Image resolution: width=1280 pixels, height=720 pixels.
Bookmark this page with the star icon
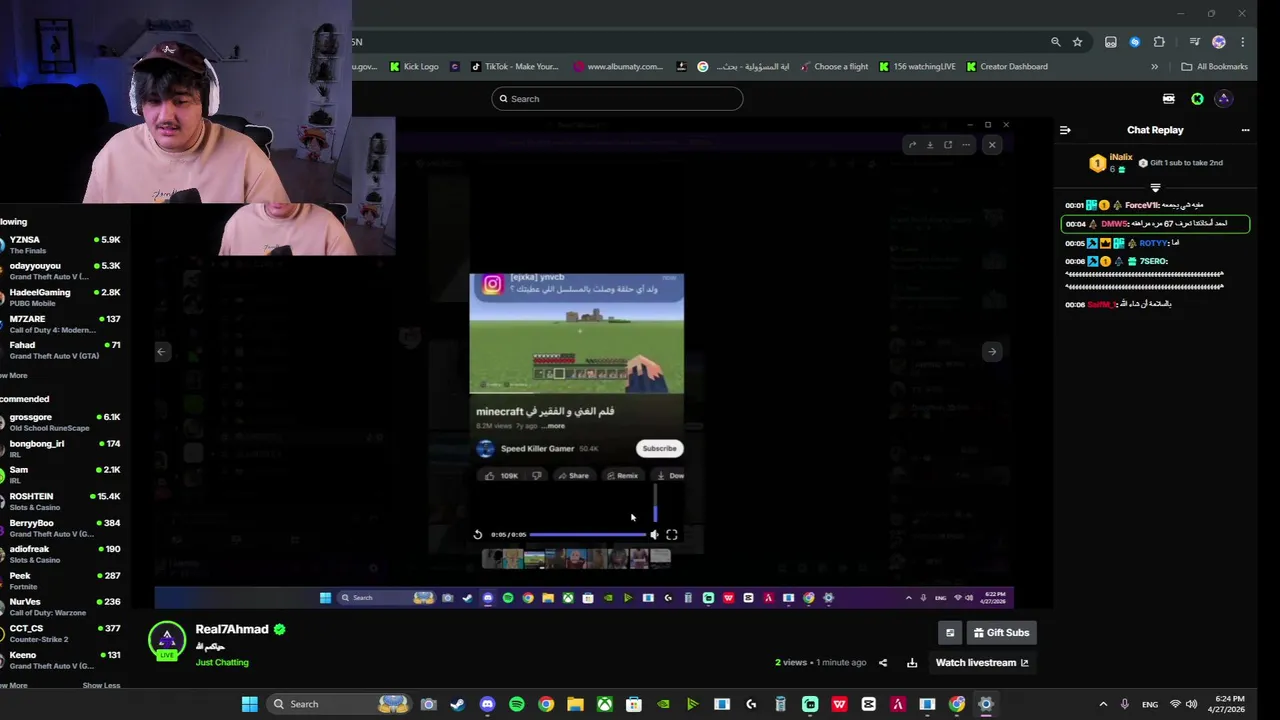(1077, 42)
